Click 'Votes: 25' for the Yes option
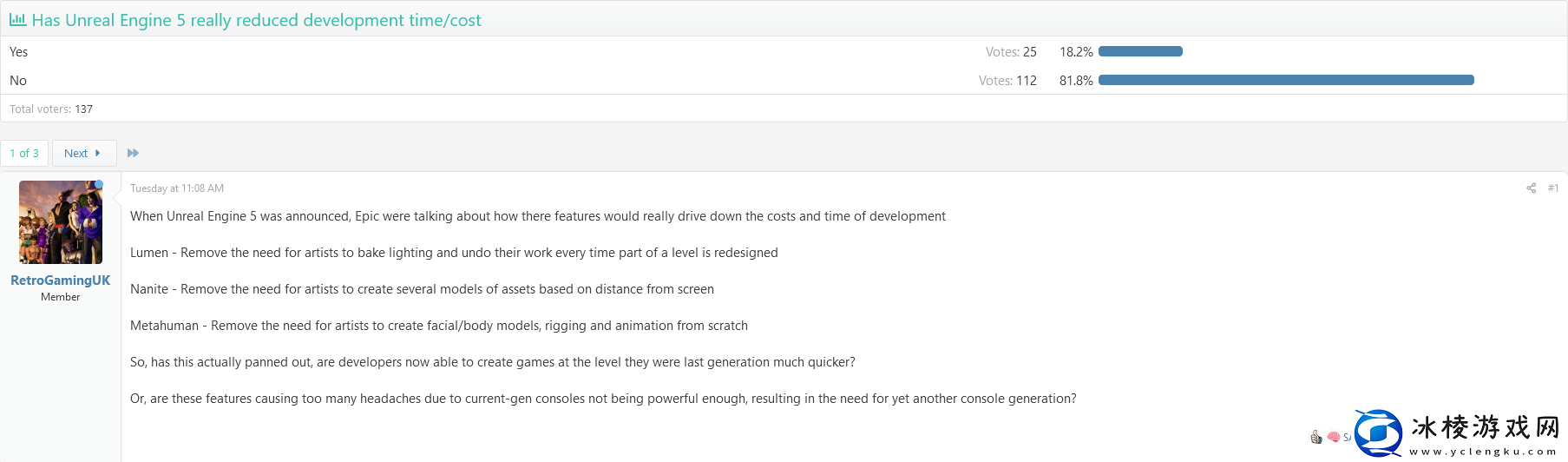 [x=1011, y=52]
